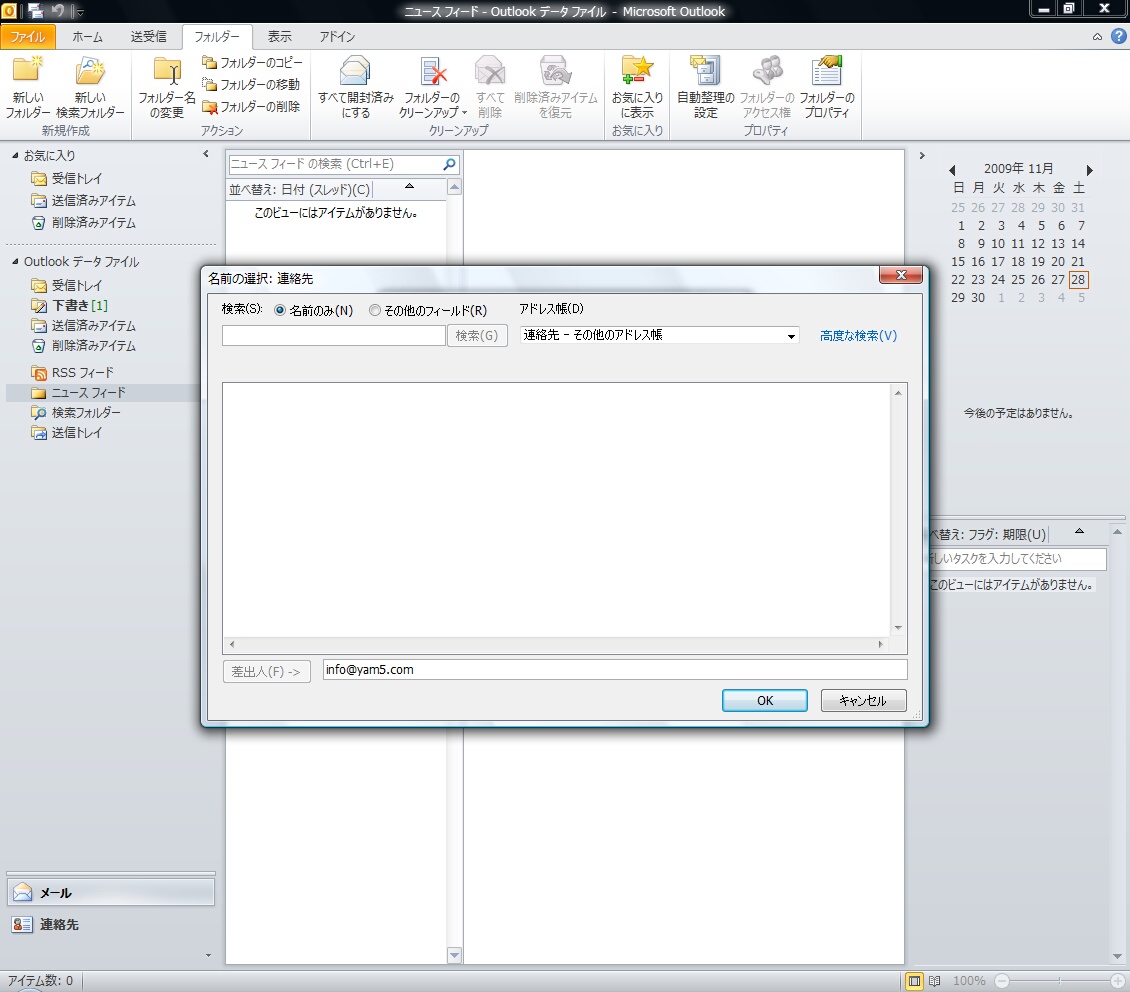Click search magnifier in ニュース フィード search
Viewport: 1130px width, 992px height.
tap(449, 164)
